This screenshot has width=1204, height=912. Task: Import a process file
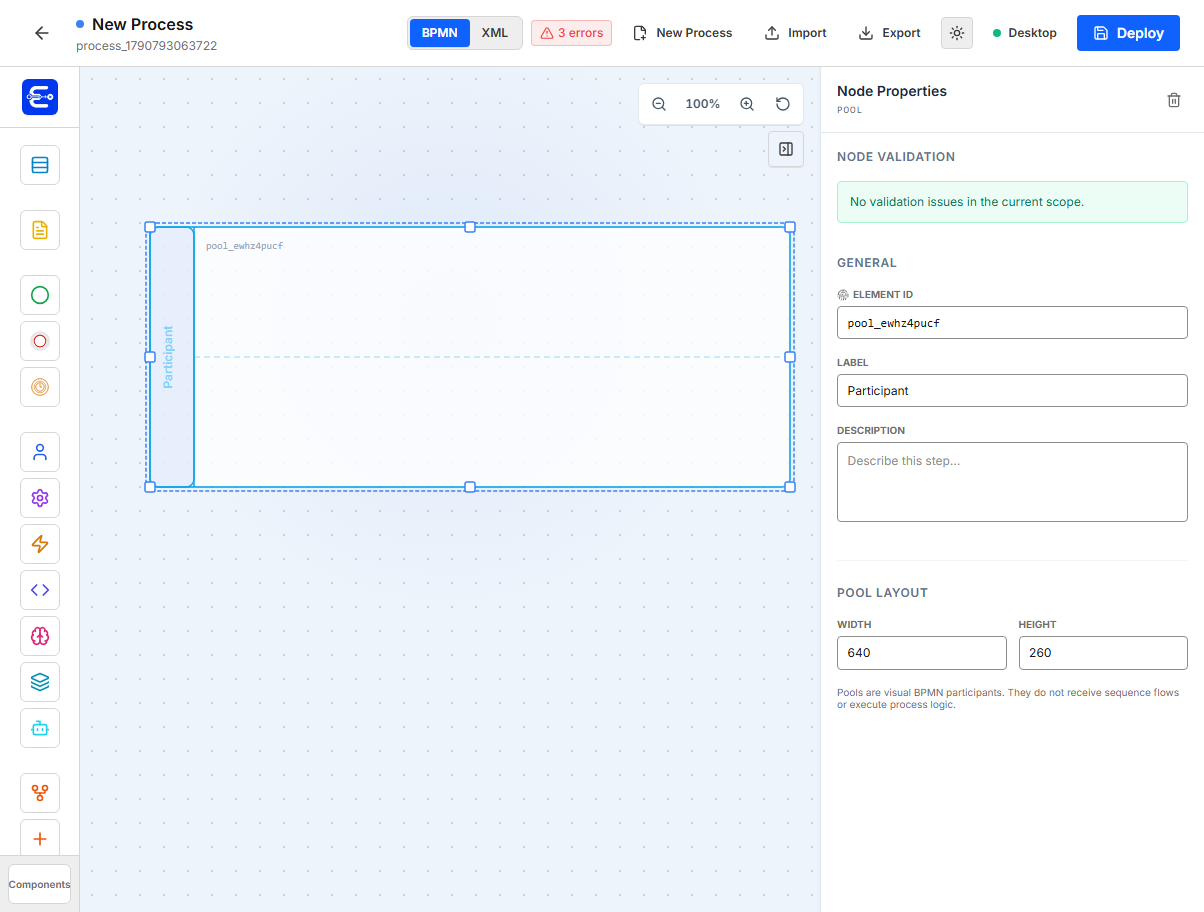[x=796, y=33]
